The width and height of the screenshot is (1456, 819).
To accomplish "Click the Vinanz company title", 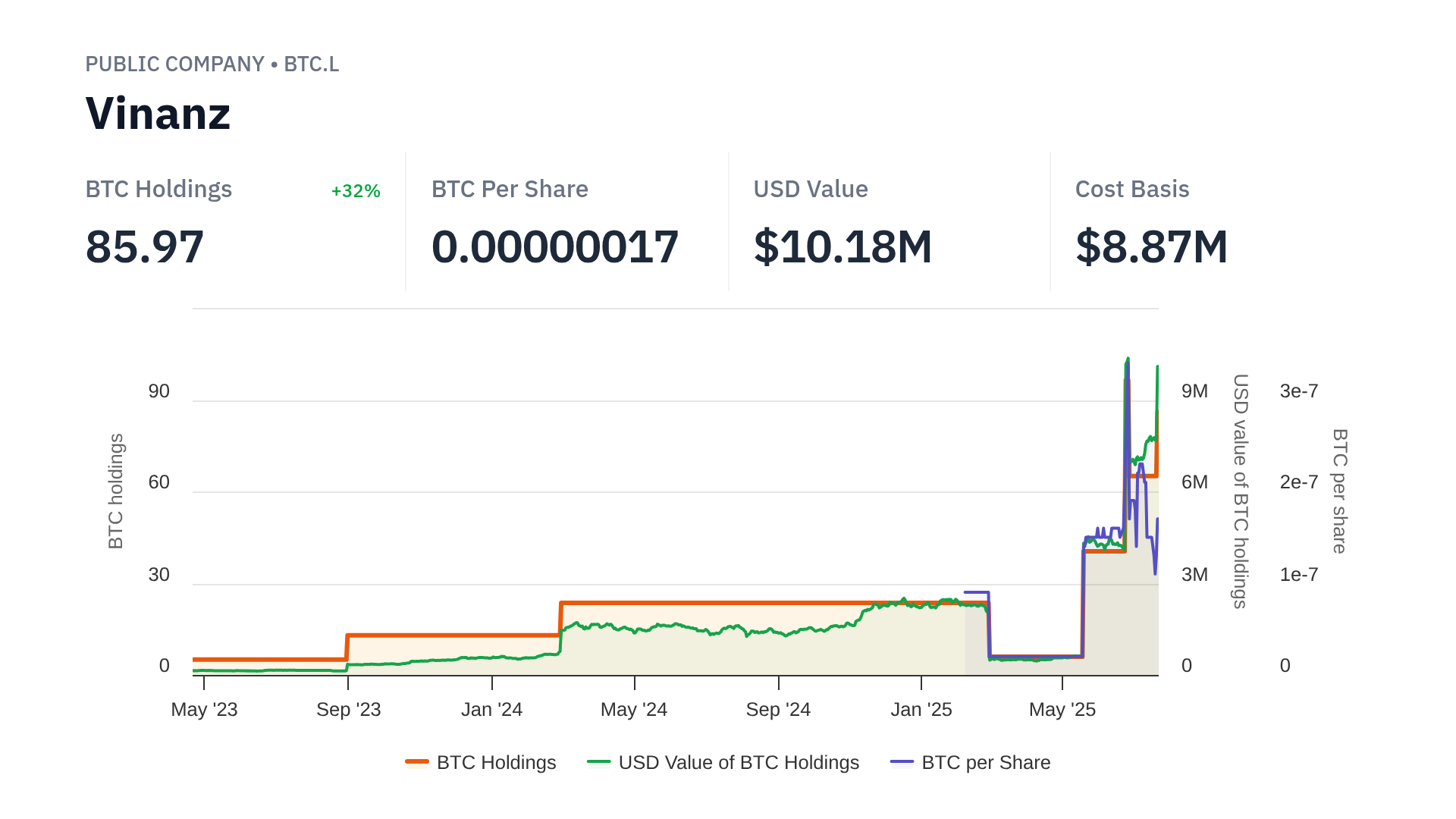I will 158,114.
